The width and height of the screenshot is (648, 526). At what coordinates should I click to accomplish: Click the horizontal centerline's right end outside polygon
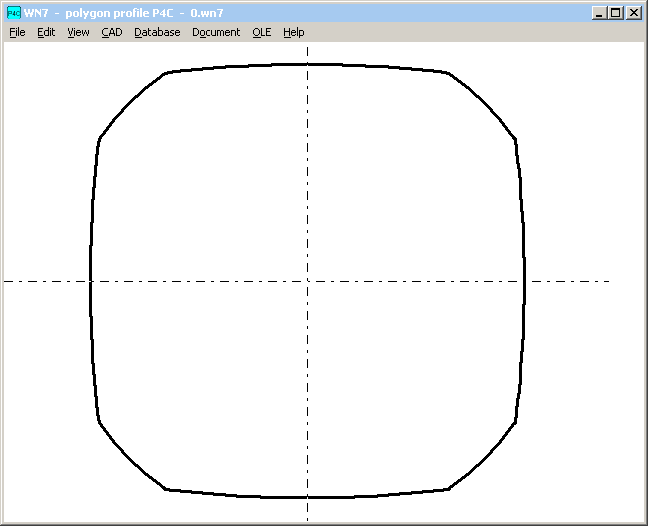(570, 281)
